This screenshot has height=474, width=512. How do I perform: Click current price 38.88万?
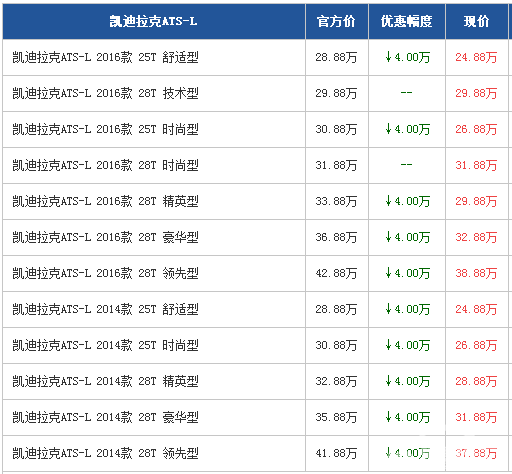point(476,273)
